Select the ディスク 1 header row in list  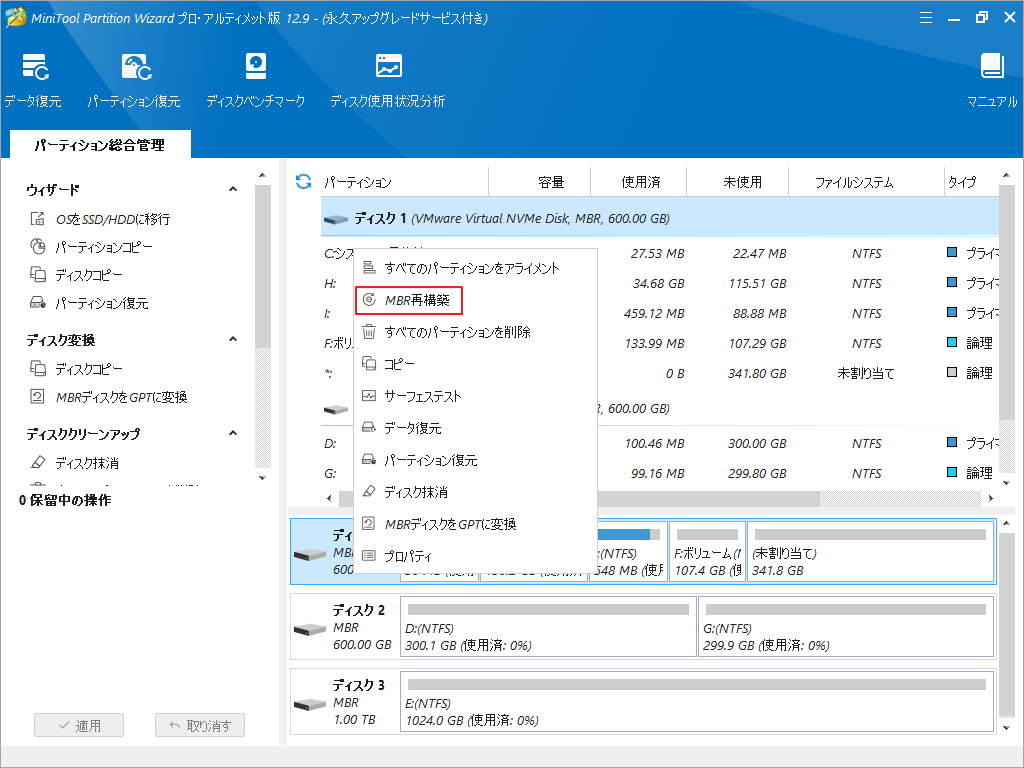[660, 219]
